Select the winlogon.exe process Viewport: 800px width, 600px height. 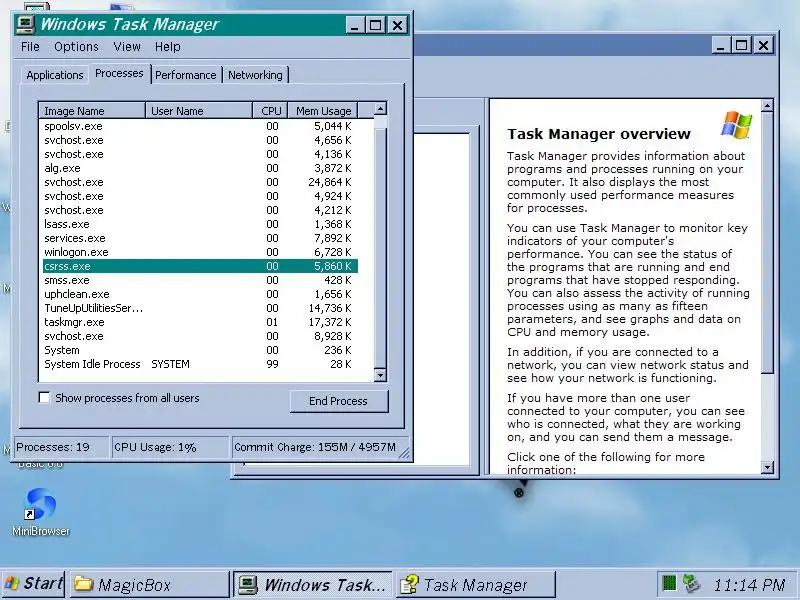200,252
